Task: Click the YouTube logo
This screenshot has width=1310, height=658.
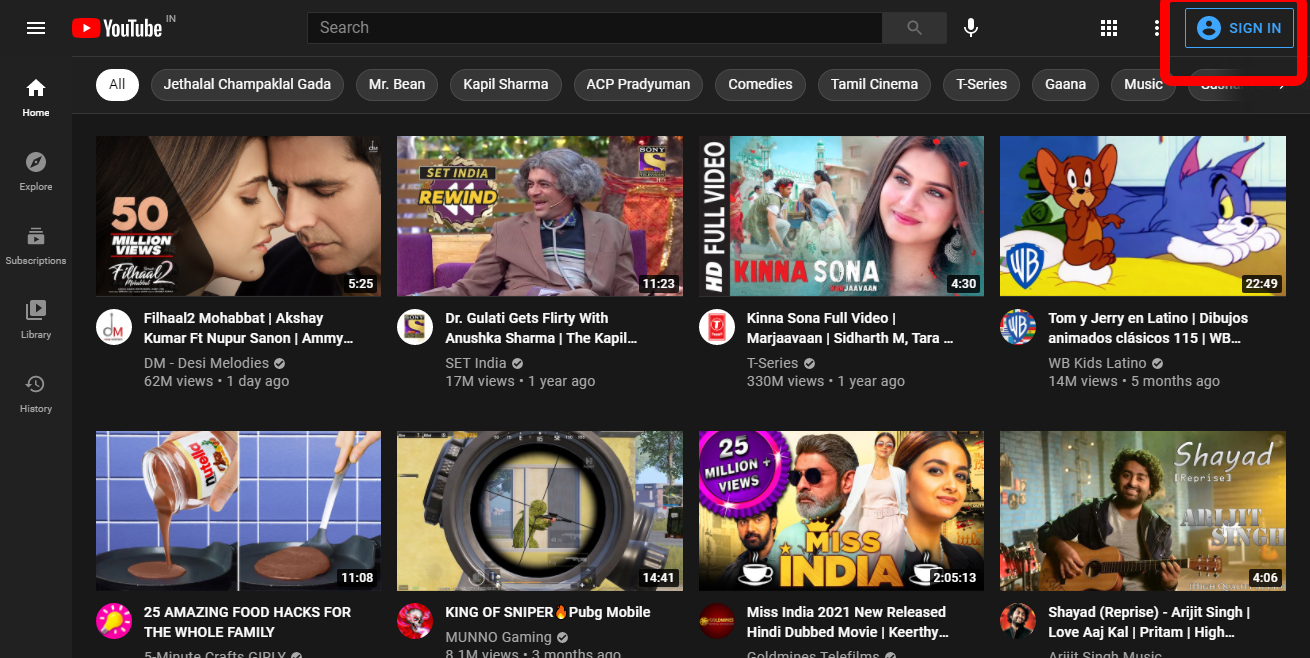Action: [x=117, y=28]
